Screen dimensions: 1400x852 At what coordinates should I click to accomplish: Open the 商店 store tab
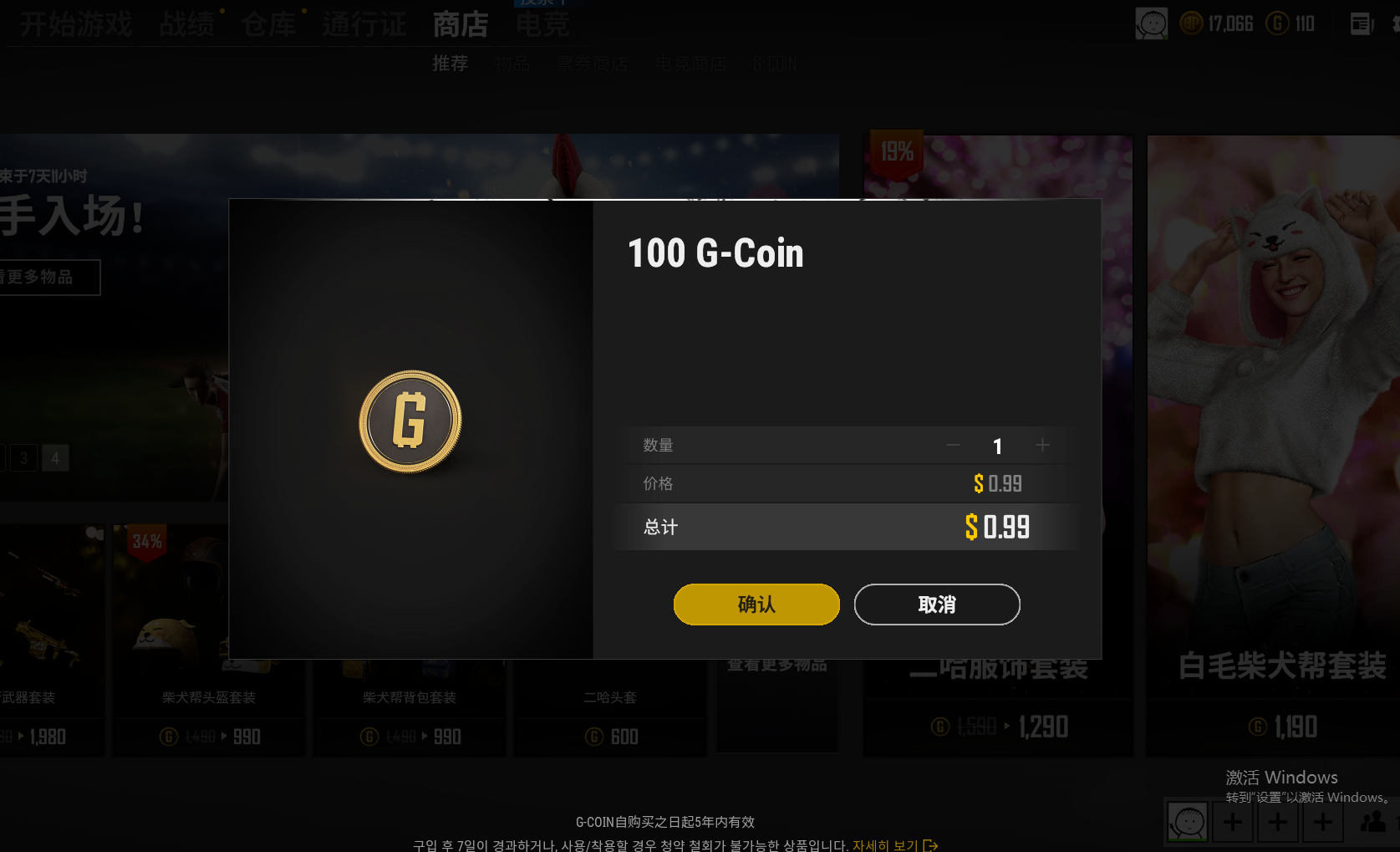point(461,24)
